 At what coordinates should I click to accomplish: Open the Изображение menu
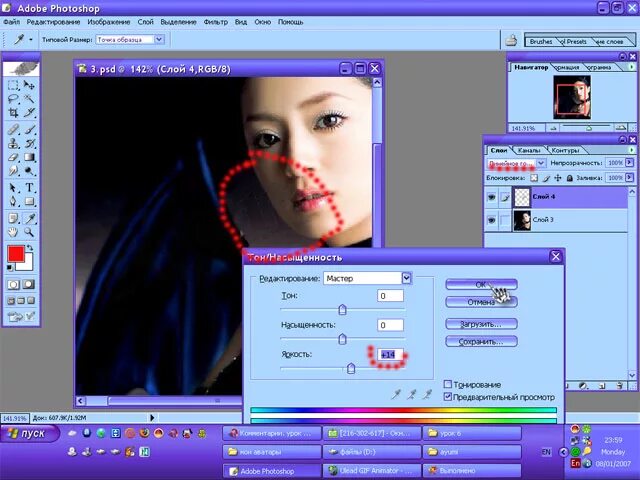(109, 22)
